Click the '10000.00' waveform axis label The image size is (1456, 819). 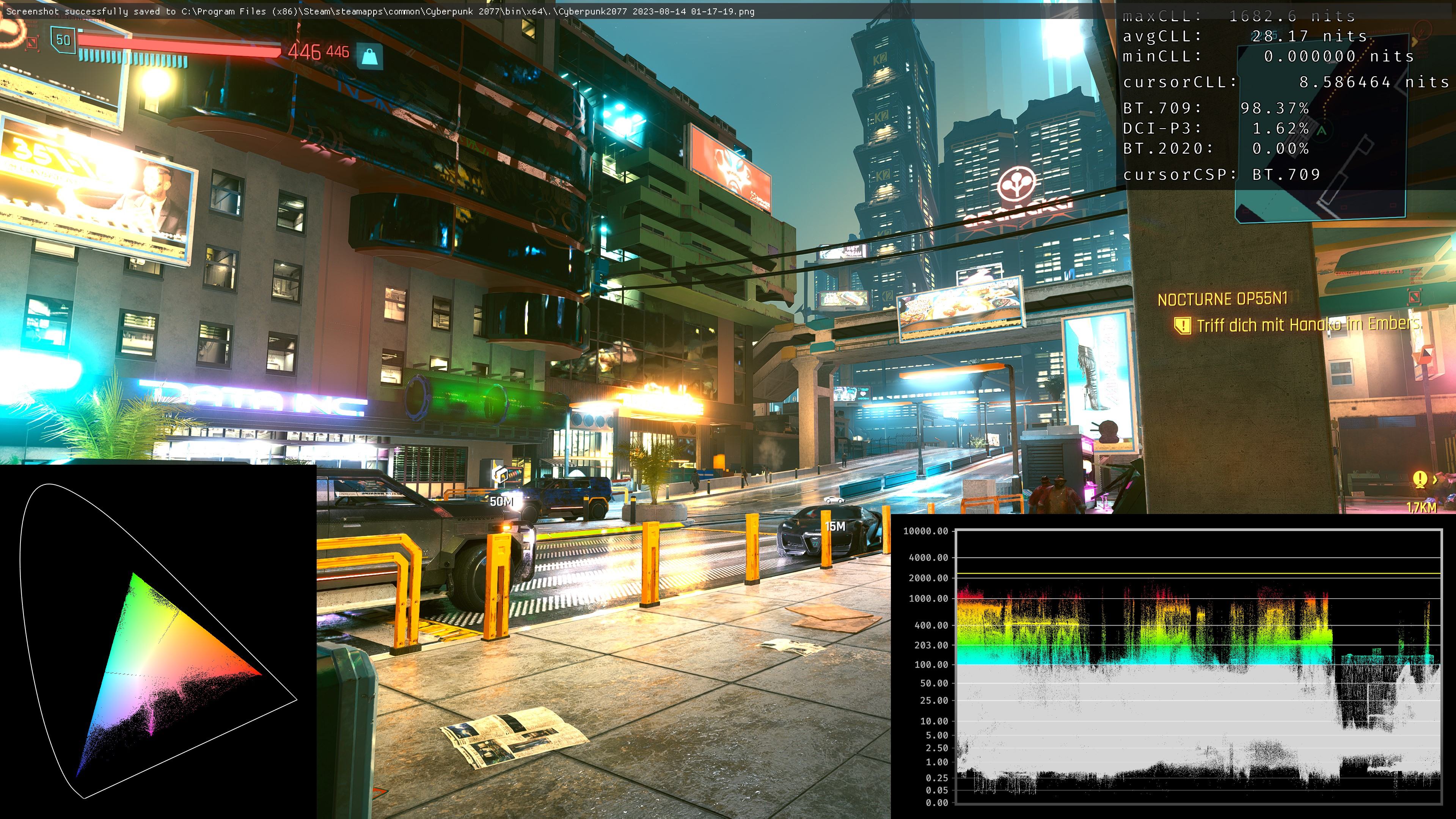coord(925,531)
